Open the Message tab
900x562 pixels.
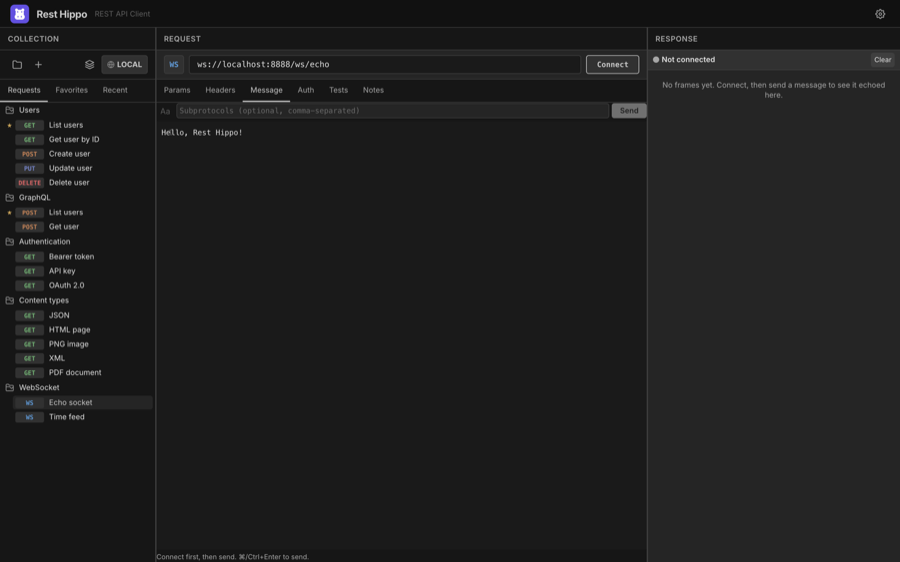266,90
